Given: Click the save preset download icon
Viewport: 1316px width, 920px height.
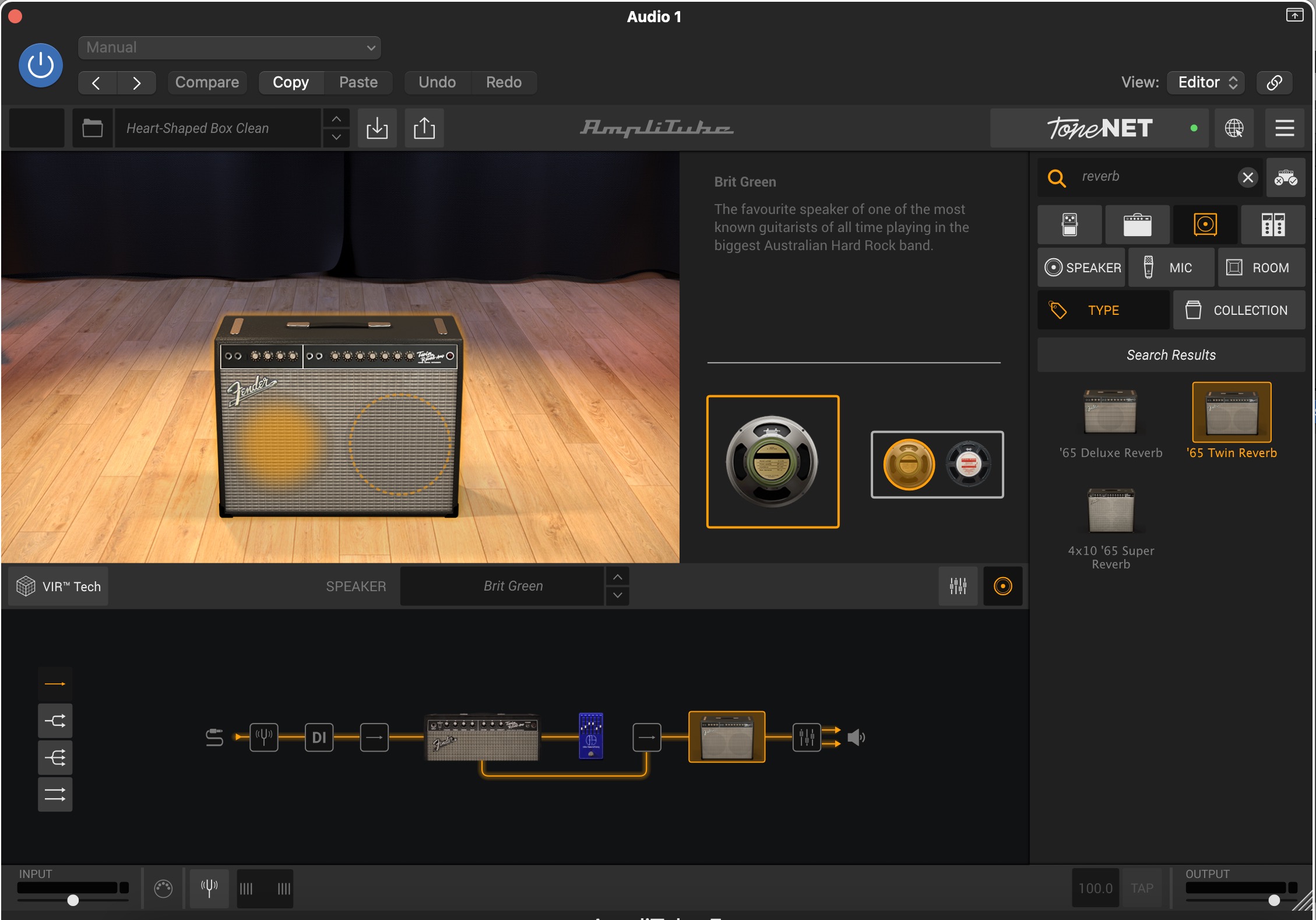Looking at the screenshot, I should coord(377,128).
